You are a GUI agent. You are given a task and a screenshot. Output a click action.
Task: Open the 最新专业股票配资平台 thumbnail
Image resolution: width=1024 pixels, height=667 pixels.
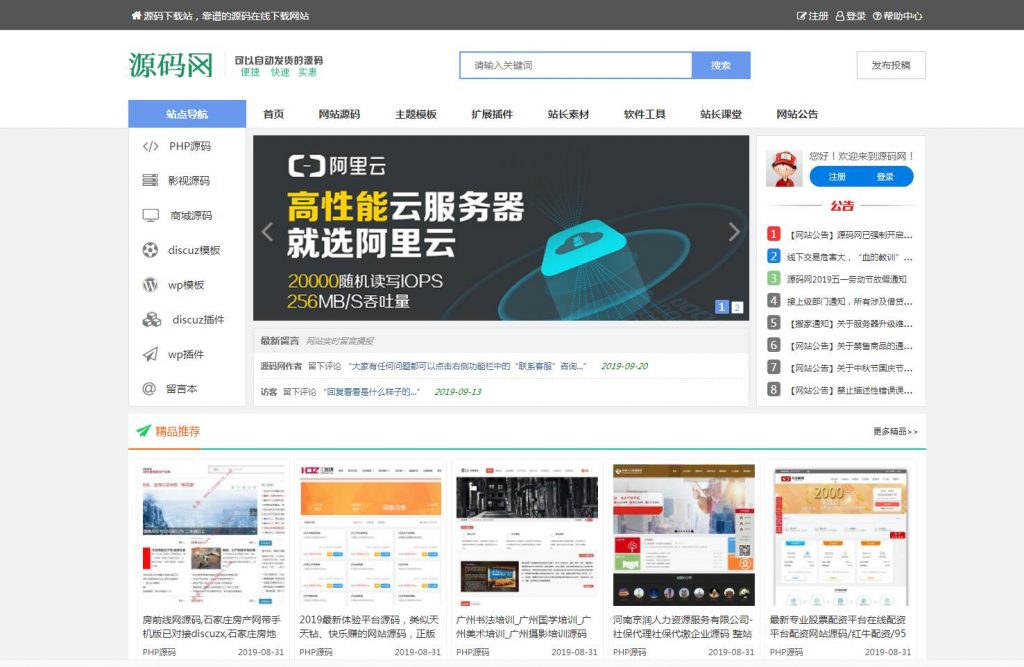tap(840, 534)
